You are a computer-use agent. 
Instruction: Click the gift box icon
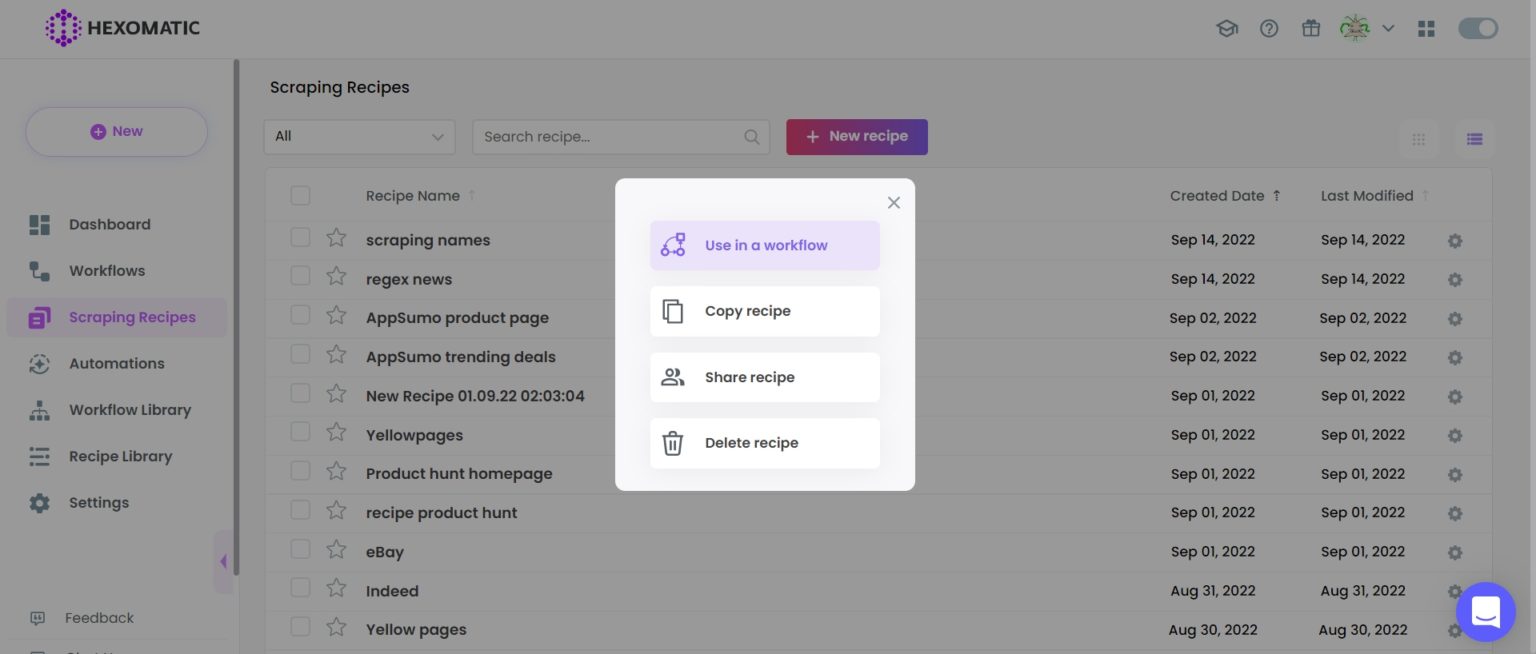point(1311,29)
